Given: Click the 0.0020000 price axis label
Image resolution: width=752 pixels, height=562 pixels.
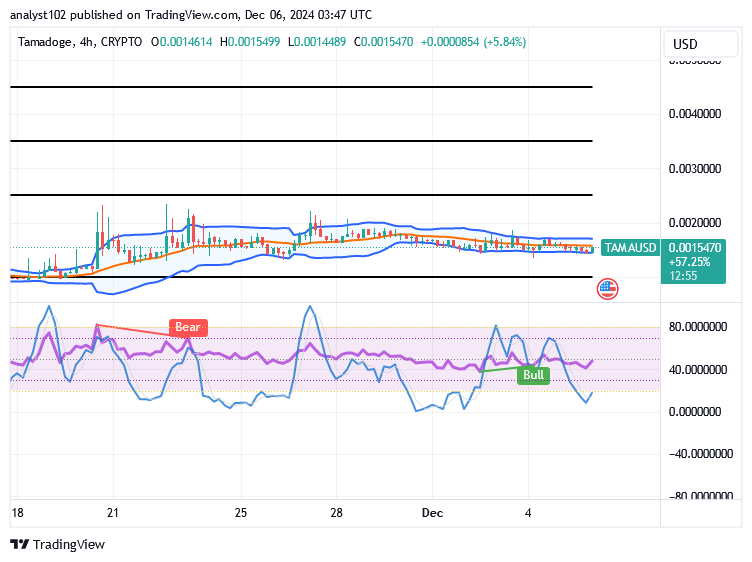Looking at the screenshot, I should [x=695, y=223].
